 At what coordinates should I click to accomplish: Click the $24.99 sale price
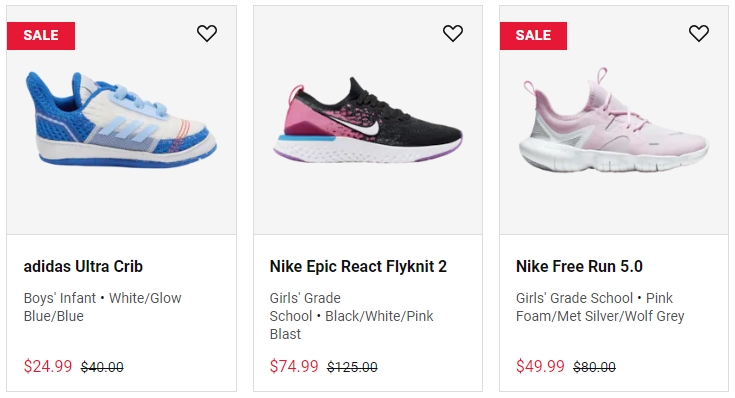pos(48,366)
